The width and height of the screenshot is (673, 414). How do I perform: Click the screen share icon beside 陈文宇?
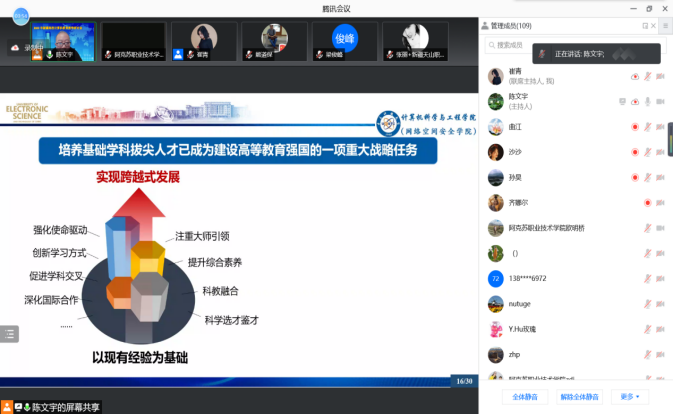(x=622, y=101)
